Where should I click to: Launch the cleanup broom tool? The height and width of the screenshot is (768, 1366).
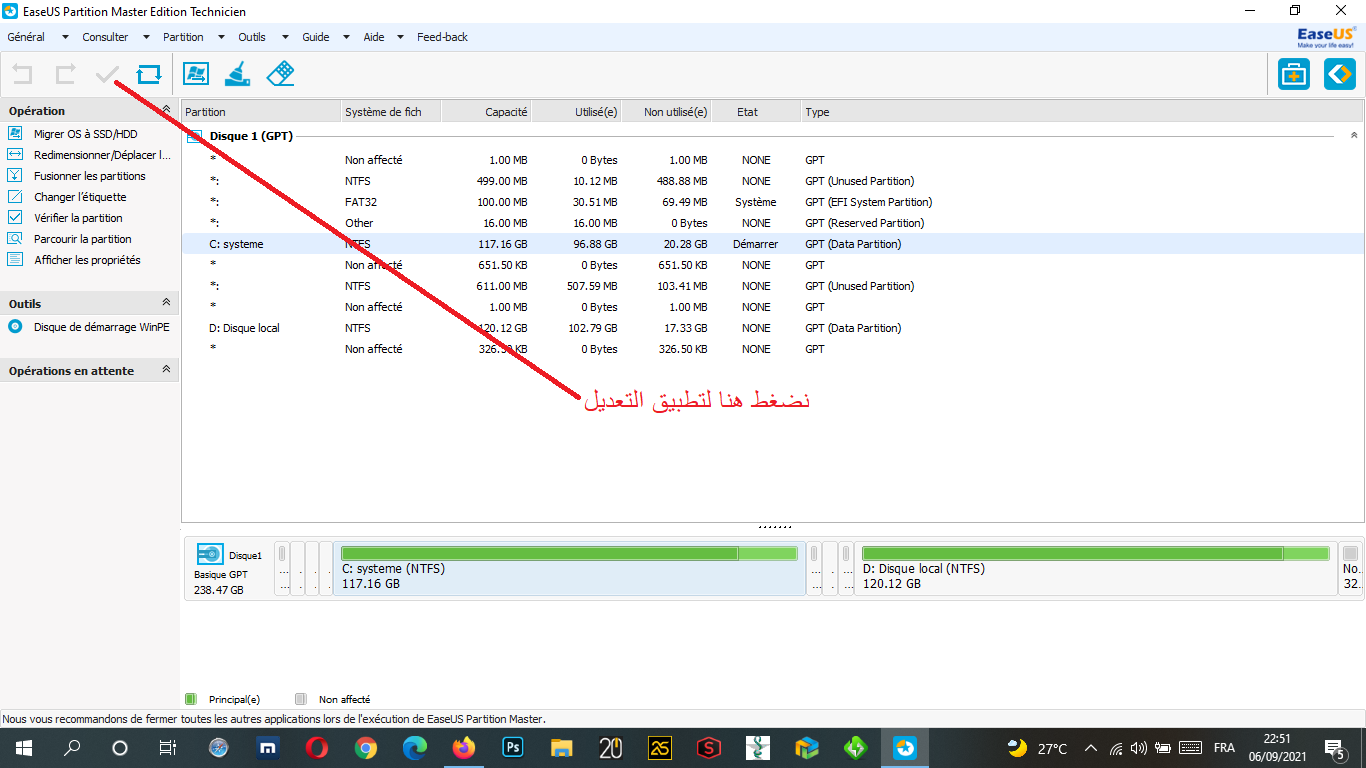pos(238,74)
